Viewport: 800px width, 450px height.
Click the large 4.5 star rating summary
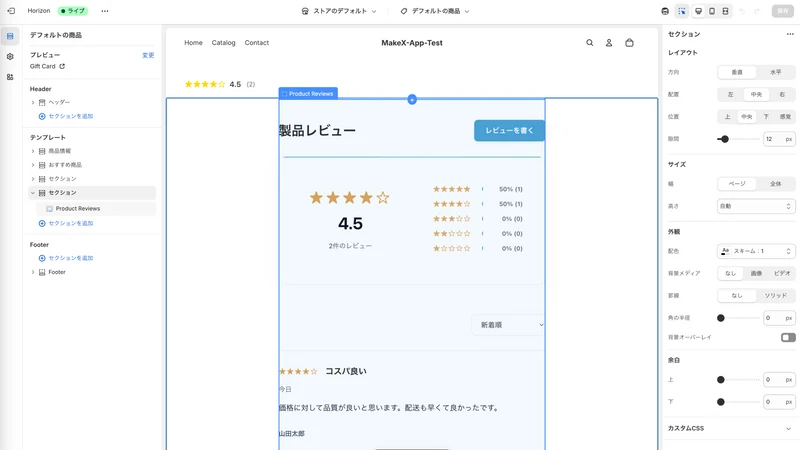tap(350, 197)
